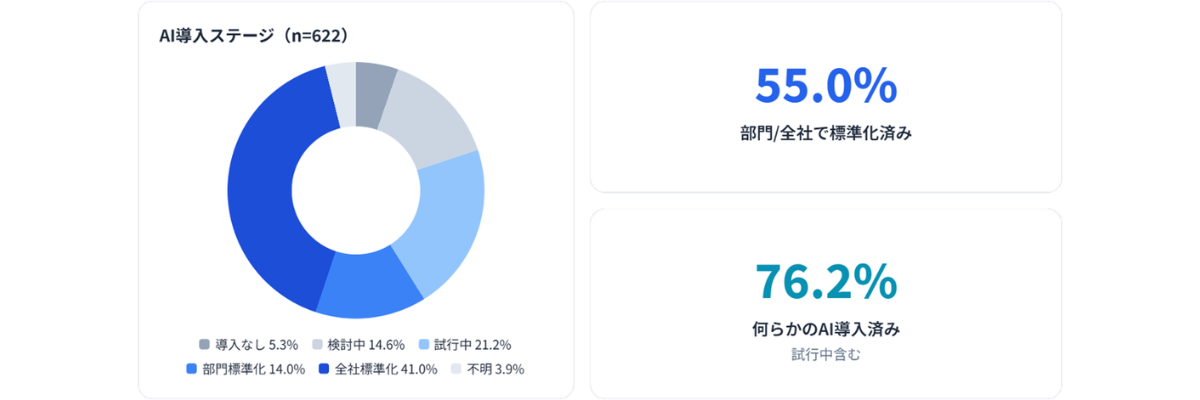The width and height of the screenshot is (1200, 400).
Task: Click the 部門標準化 legend color swatch
Action: (192, 369)
